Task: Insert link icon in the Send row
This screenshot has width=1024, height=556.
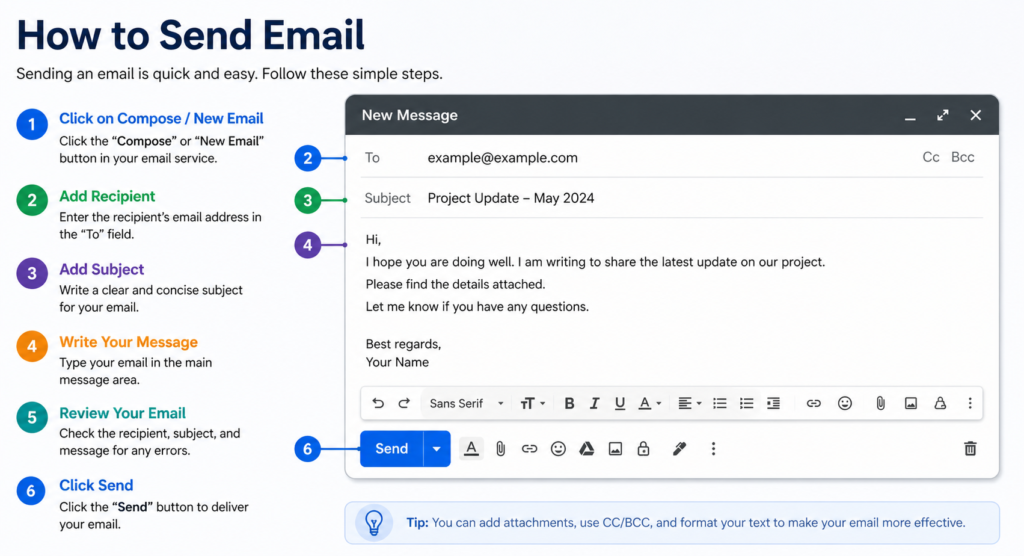Action: pos(529,449)
